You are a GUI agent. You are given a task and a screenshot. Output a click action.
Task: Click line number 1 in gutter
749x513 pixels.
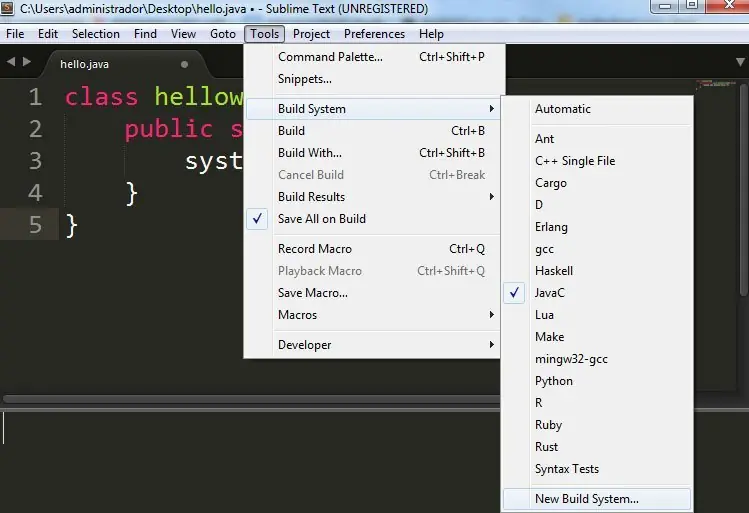click(35, 97)
